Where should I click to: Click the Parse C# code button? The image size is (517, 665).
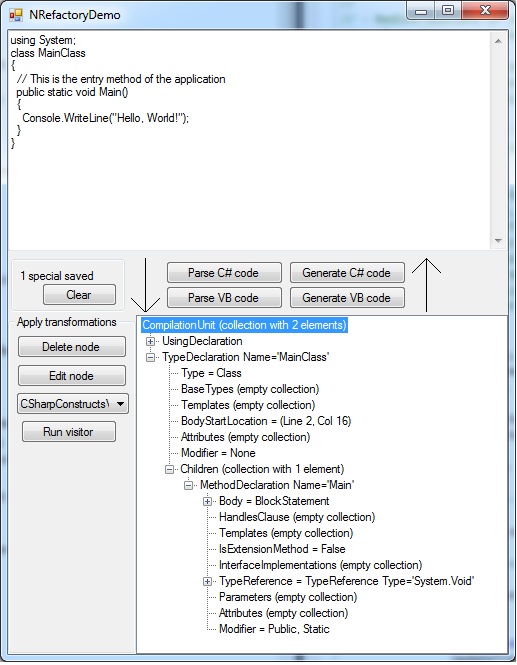(x=224, y=273)
